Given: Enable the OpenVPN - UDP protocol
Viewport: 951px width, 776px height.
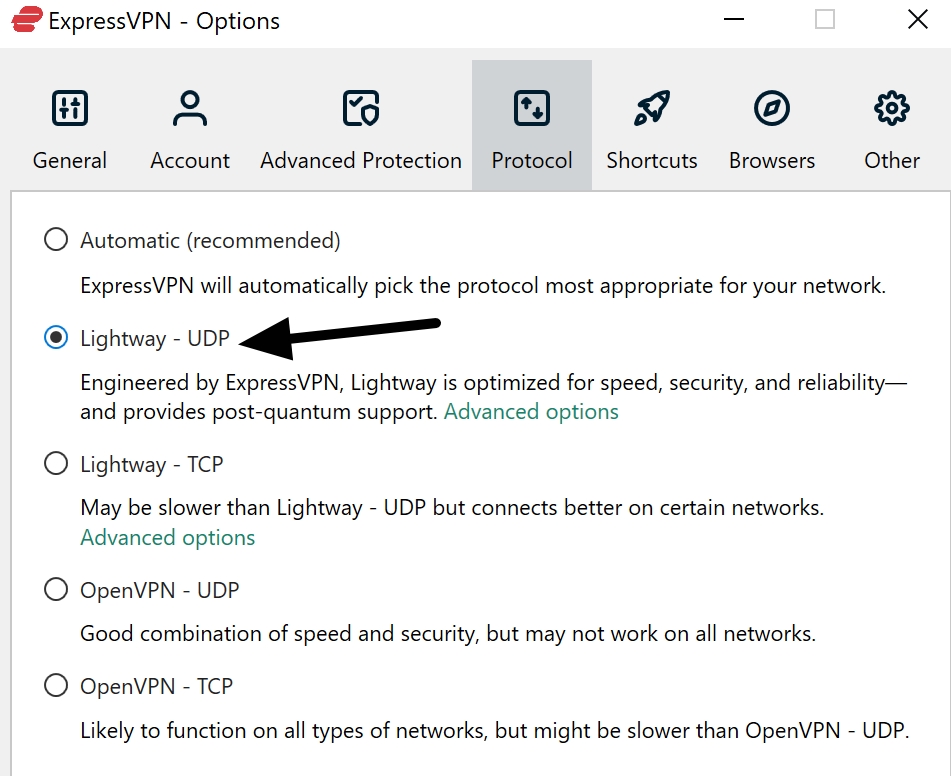Looking at the screenshot, I should [56, 589].
